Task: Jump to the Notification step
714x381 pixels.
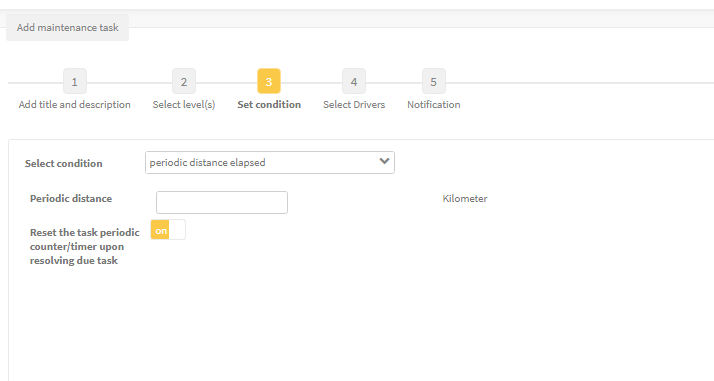Action: pyautogui.click(x=434, y=105)
